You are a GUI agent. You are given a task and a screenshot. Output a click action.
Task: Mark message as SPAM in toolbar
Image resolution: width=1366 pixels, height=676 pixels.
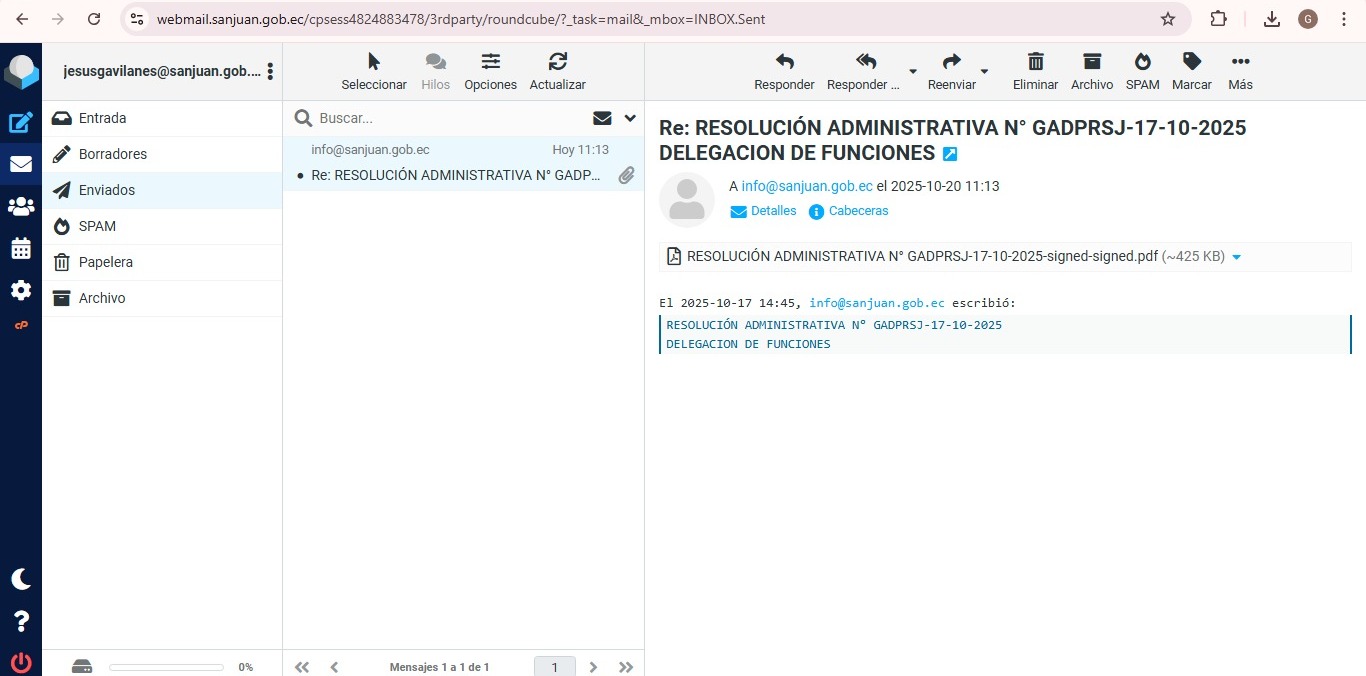pos(1142,70)
